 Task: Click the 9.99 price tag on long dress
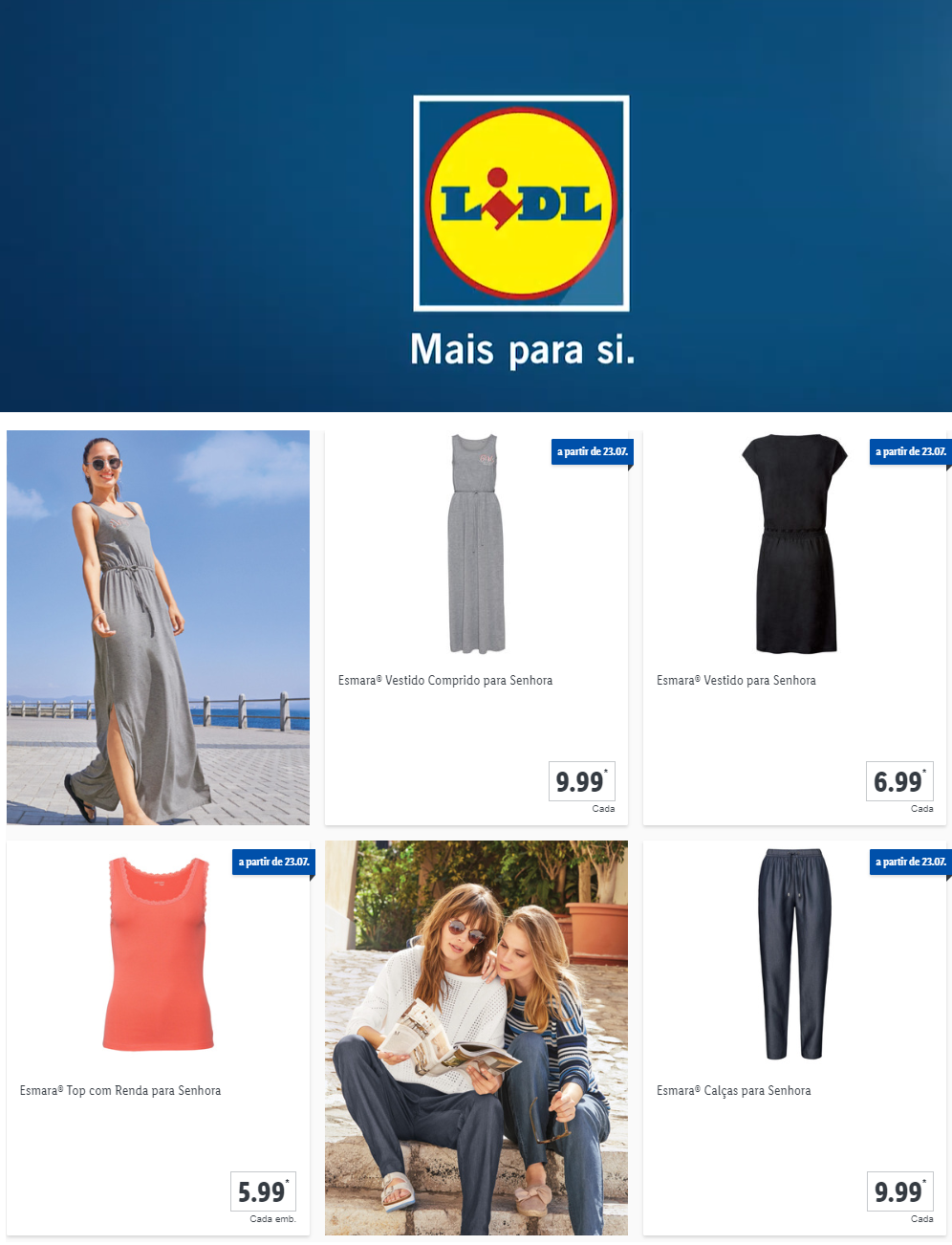pos(581,781)
